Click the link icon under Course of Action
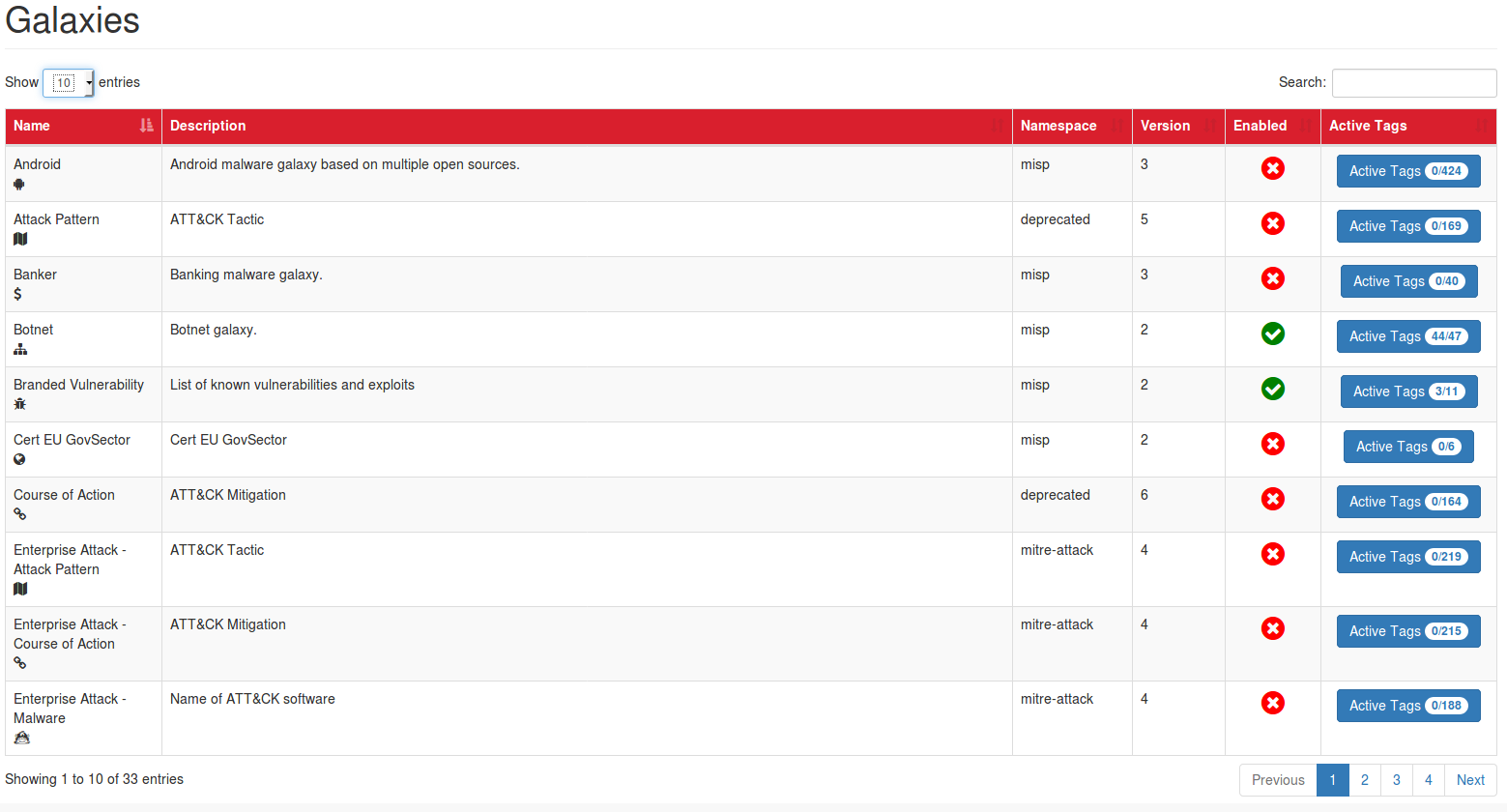Screen dimensions: 1507x812 [19, 514]
